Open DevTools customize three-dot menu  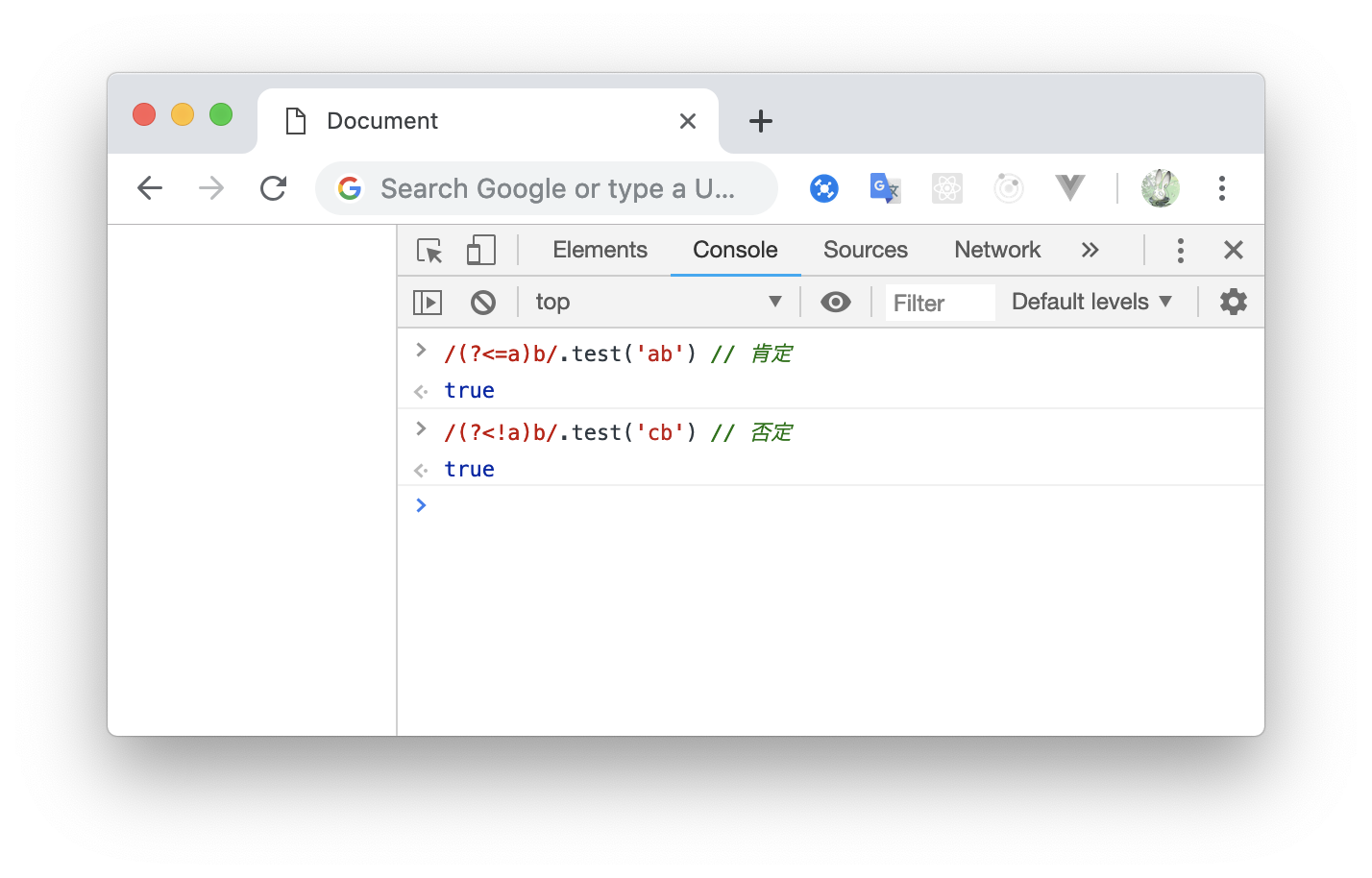[1180, 251]
